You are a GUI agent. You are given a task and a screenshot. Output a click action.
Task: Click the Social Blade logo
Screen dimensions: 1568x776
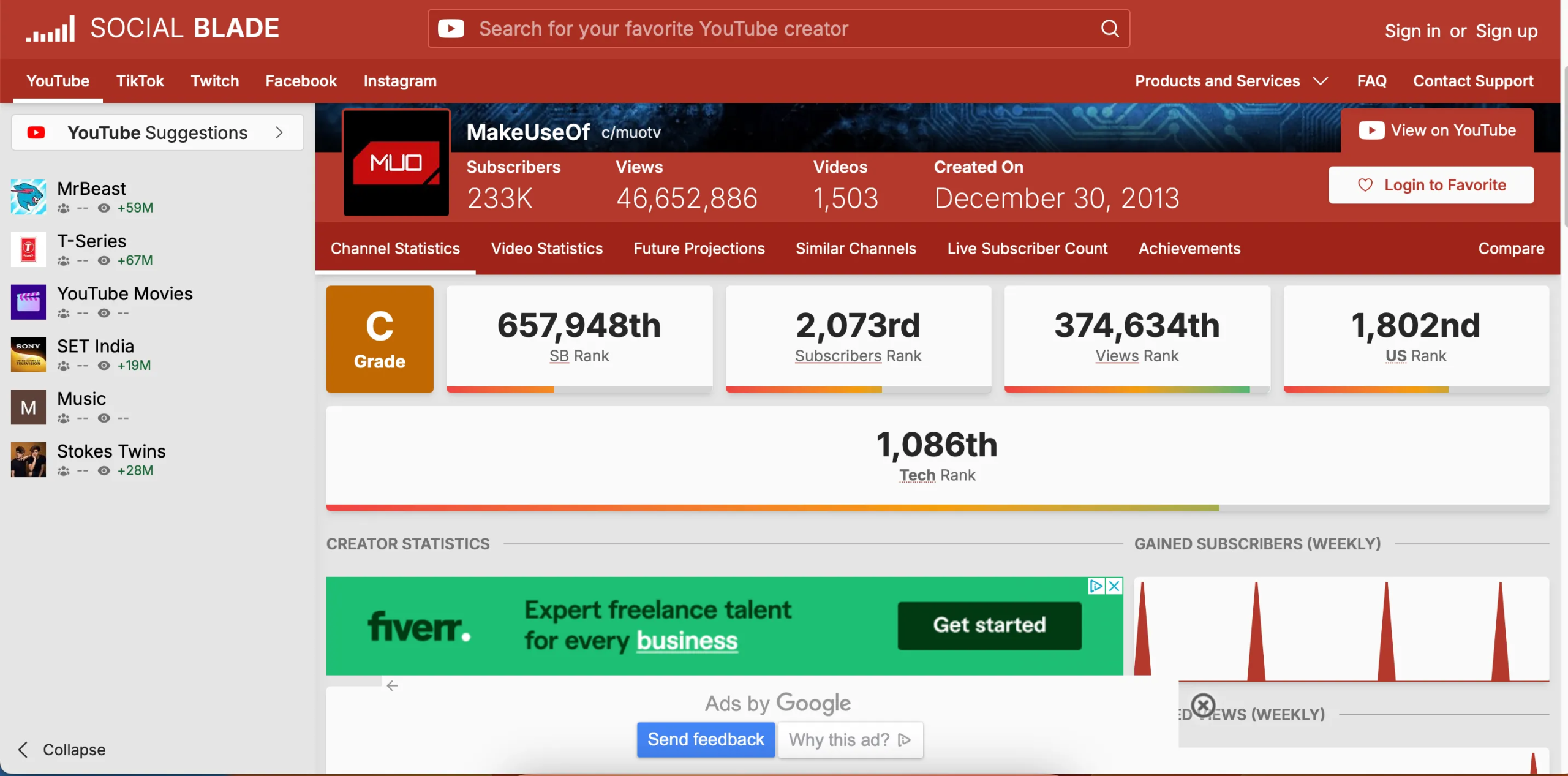(x=153, y=28)
